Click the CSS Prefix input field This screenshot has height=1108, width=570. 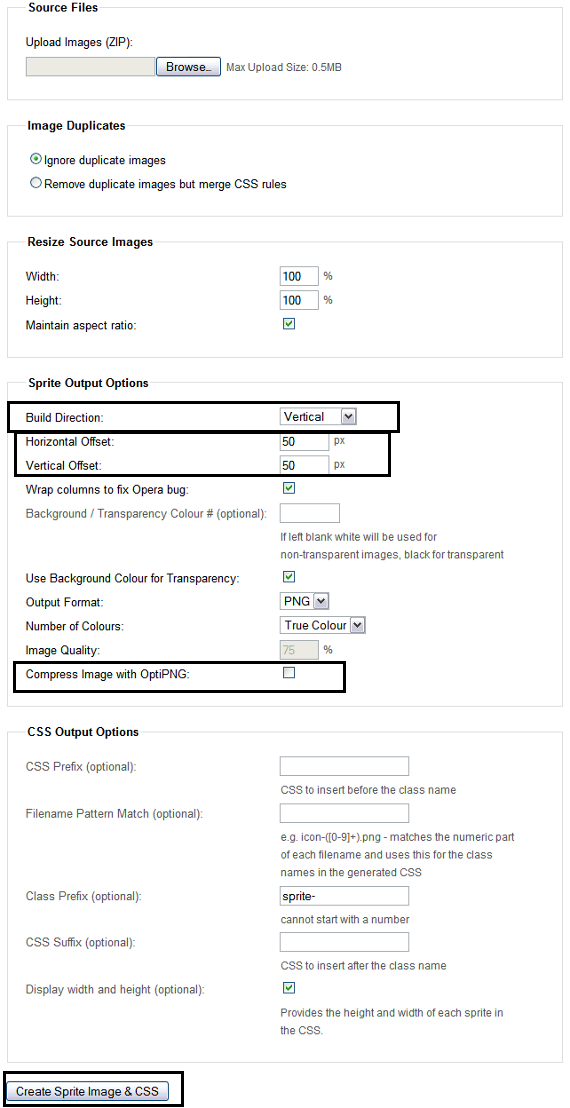[345, 766]
